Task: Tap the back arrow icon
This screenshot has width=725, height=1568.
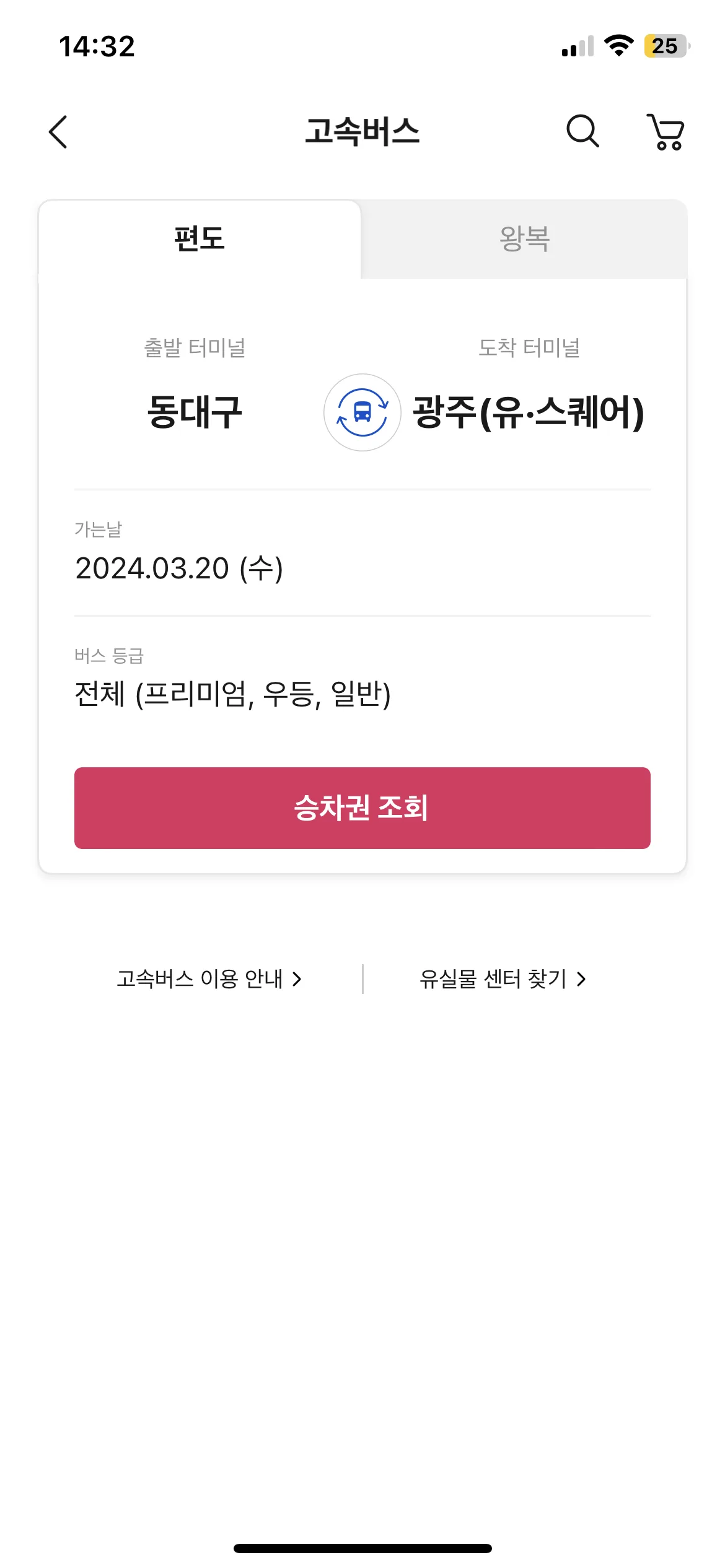Action: tap(58, 132)
